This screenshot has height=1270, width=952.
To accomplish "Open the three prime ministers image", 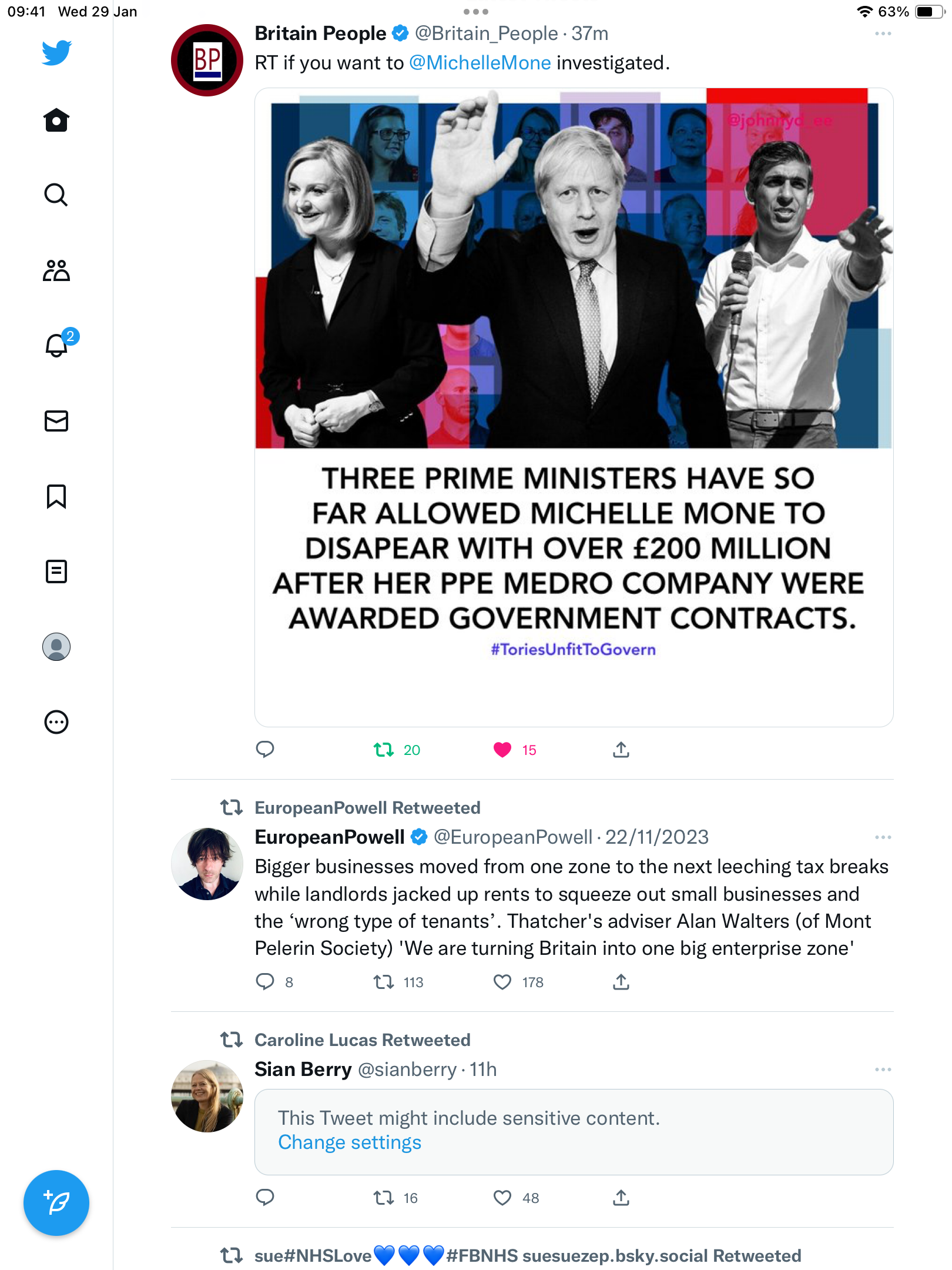I will 574,407.
